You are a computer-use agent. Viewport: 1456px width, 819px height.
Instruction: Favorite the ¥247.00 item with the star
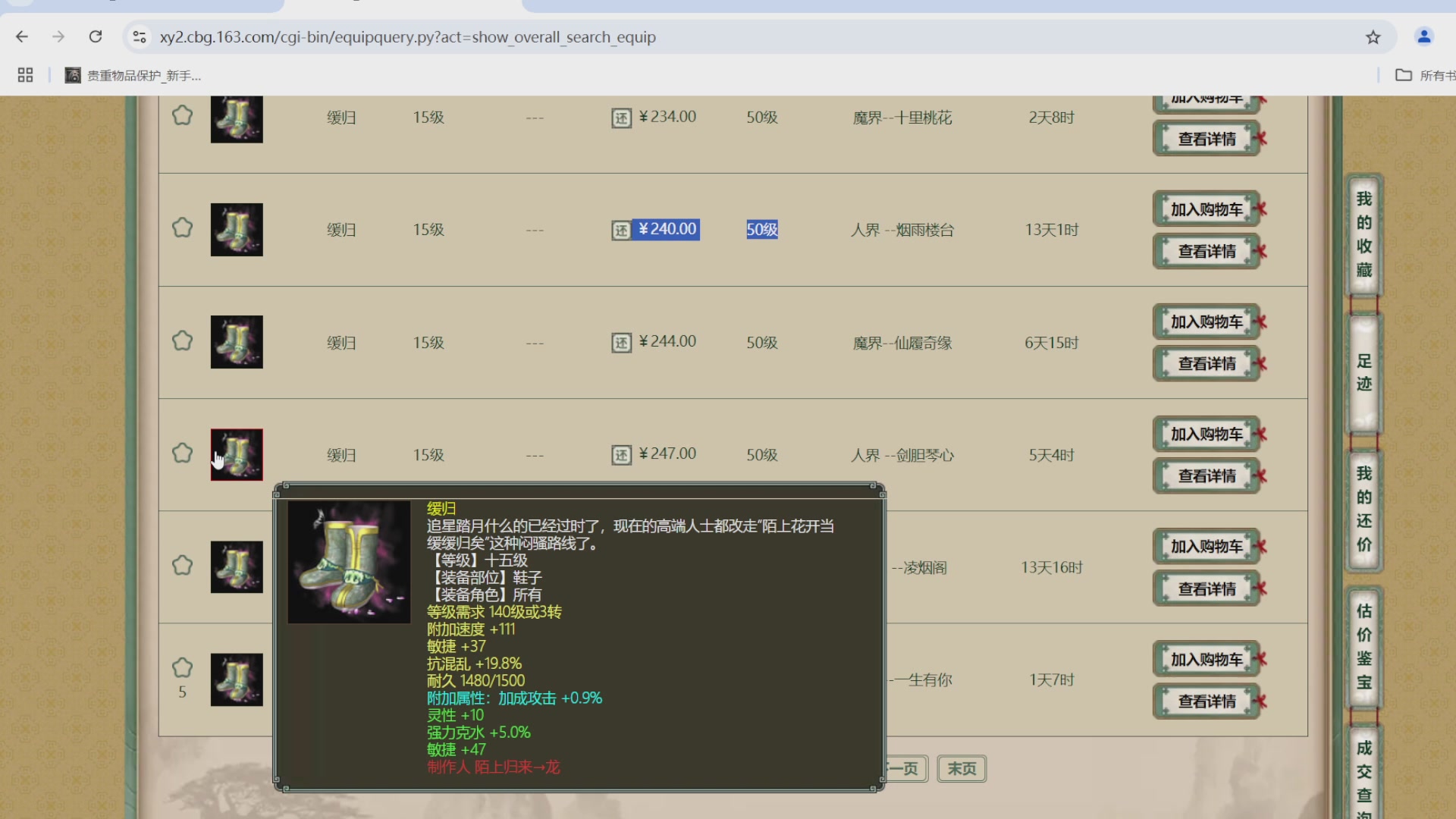click(x=182, y=453)
